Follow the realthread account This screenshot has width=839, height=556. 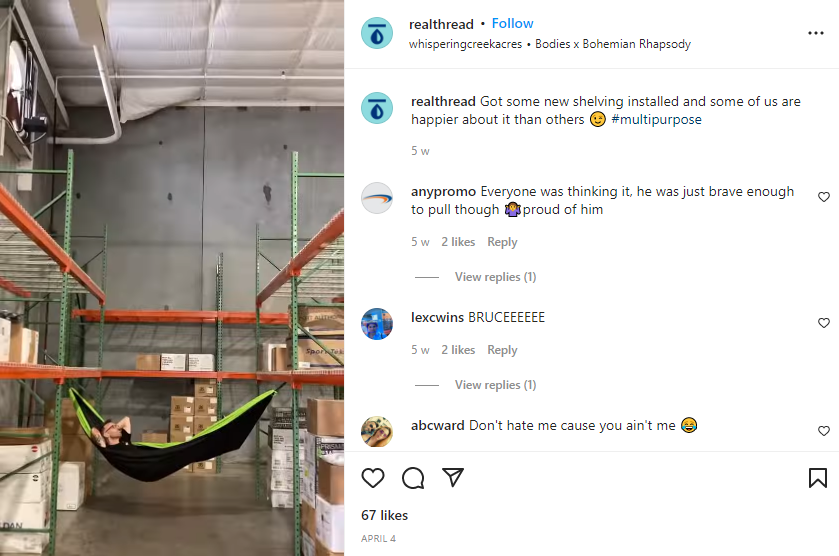pos(512,24)
